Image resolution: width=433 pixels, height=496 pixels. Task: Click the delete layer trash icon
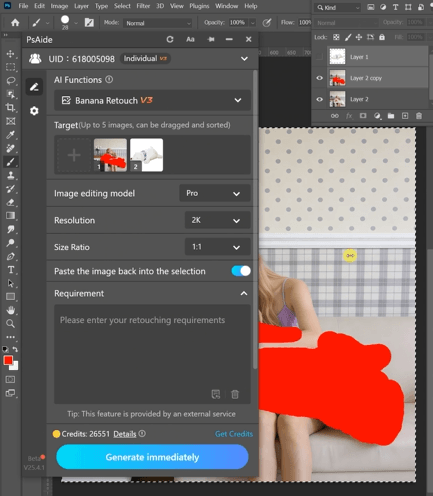point(419,116)
